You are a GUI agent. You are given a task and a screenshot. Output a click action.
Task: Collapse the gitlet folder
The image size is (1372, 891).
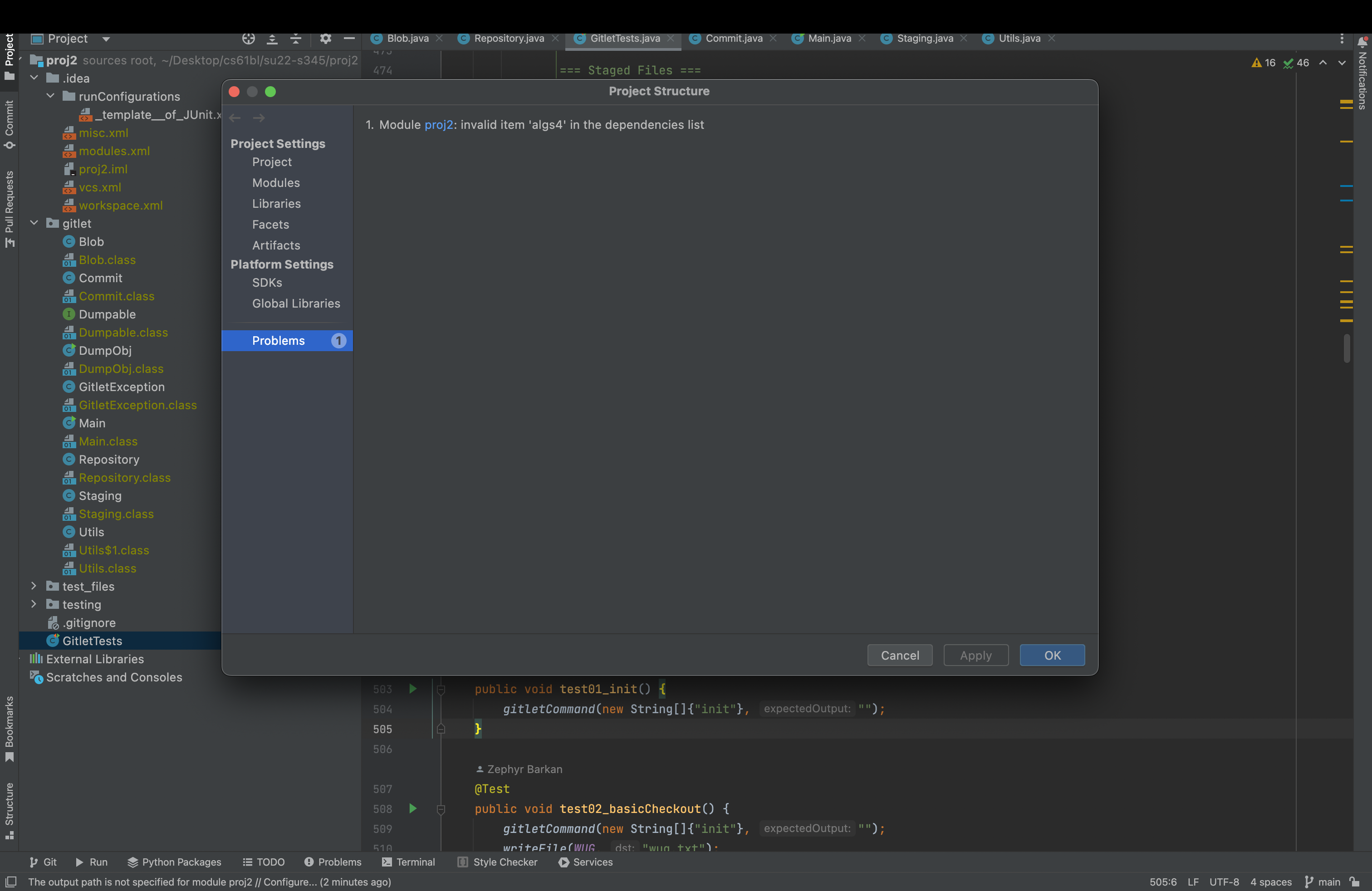[x=34, y=223]
